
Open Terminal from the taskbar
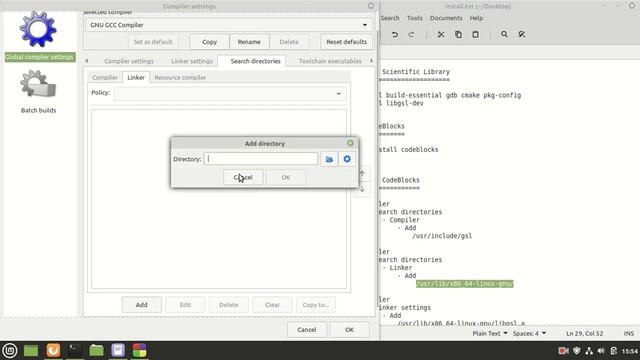(74, 350)
